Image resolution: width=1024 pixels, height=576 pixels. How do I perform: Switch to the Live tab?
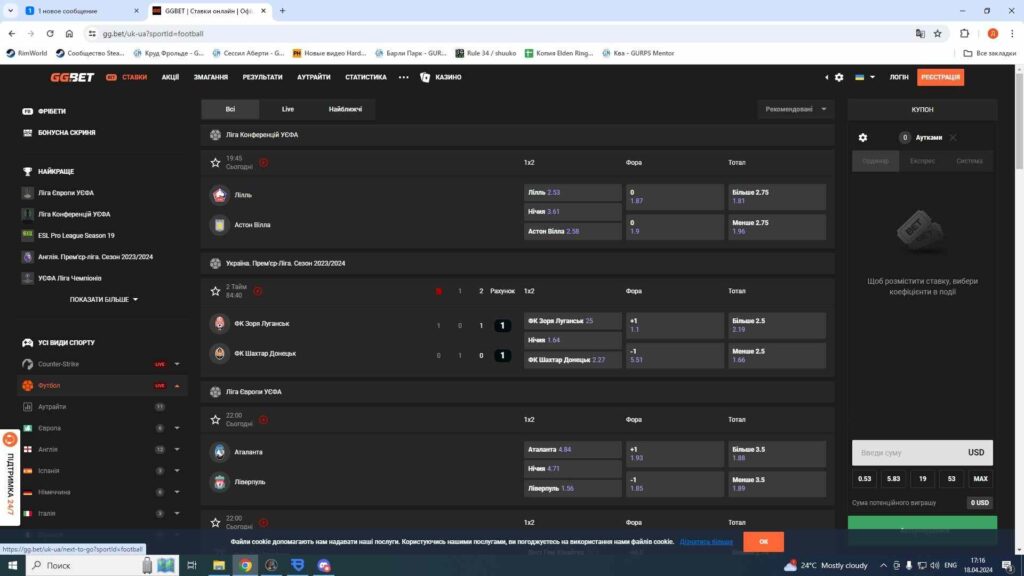[x=287, y=109]
